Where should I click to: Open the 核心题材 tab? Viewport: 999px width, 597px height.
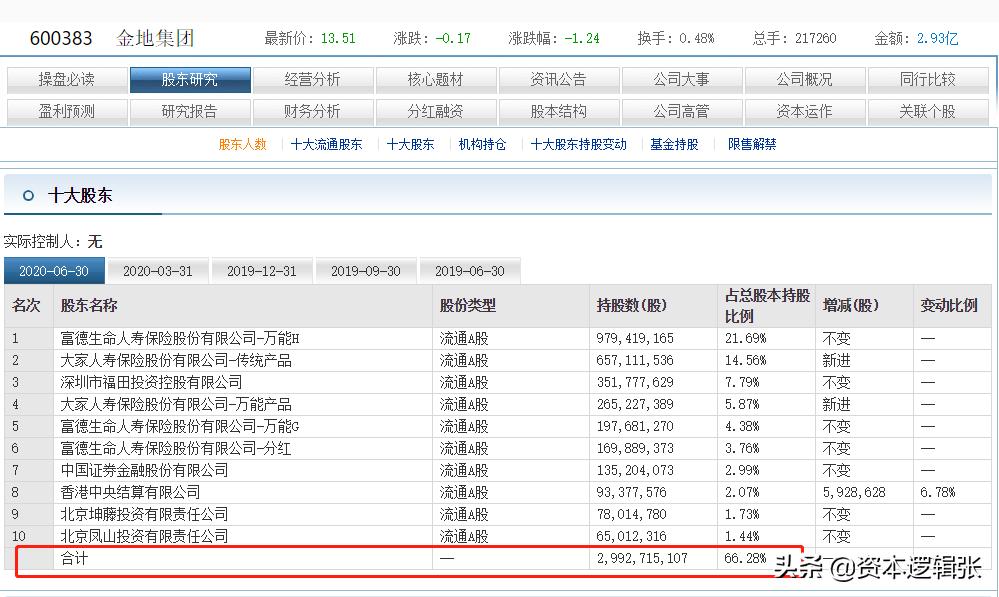pyautogui.click(x=436, y=79)
